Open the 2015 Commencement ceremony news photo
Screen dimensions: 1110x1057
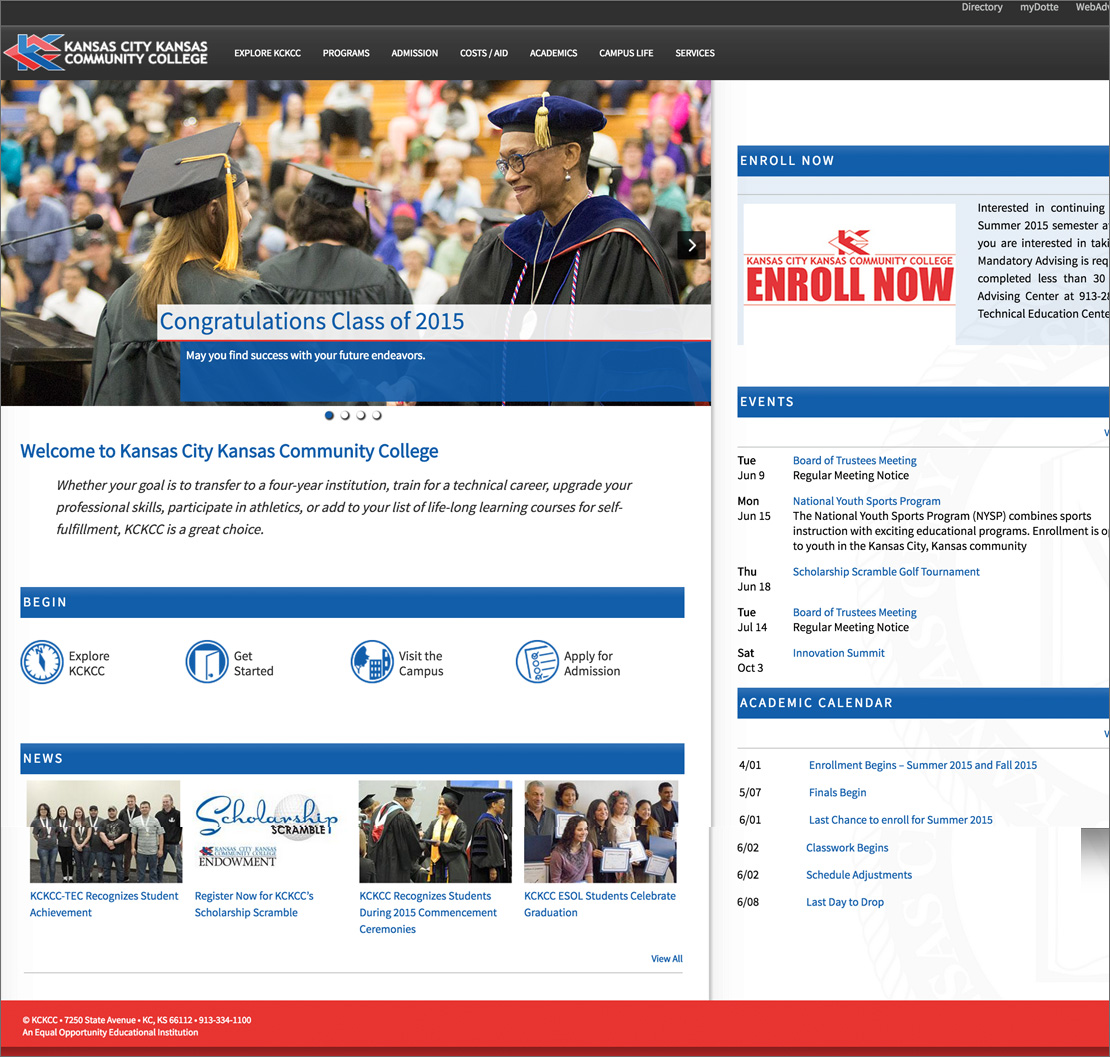click(x=435, y=832)
